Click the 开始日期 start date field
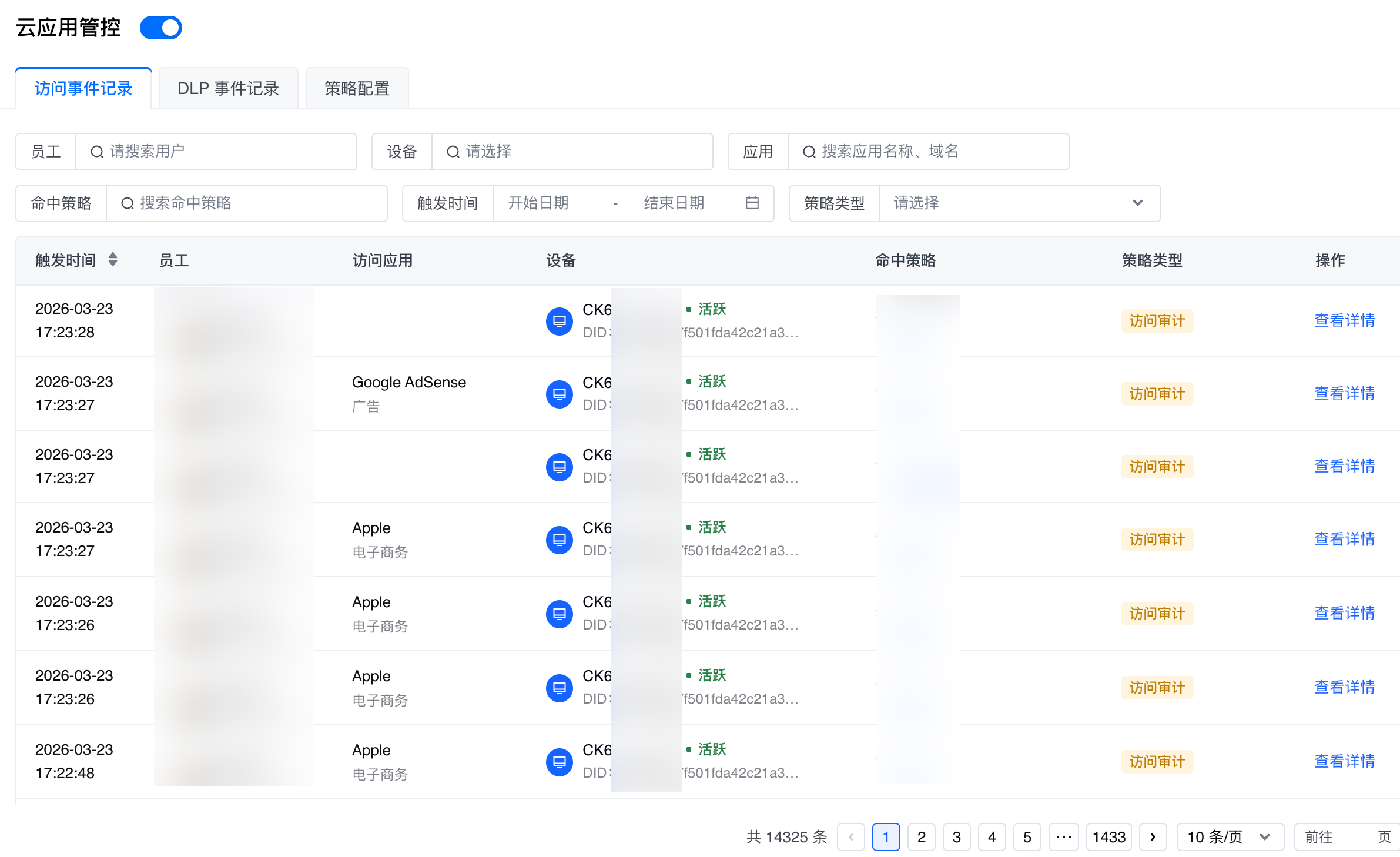The width and height of the screenshot is (1400, 857). (538, 203)
